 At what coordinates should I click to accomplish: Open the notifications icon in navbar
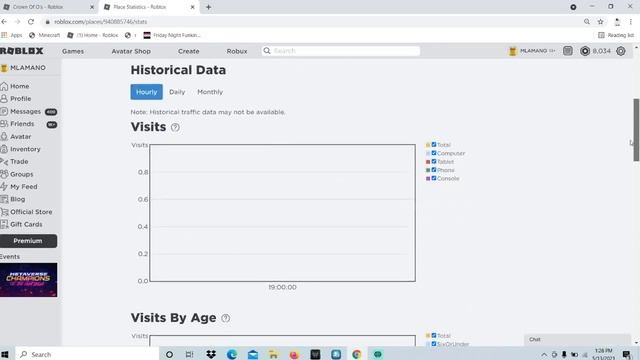point(568,51)
